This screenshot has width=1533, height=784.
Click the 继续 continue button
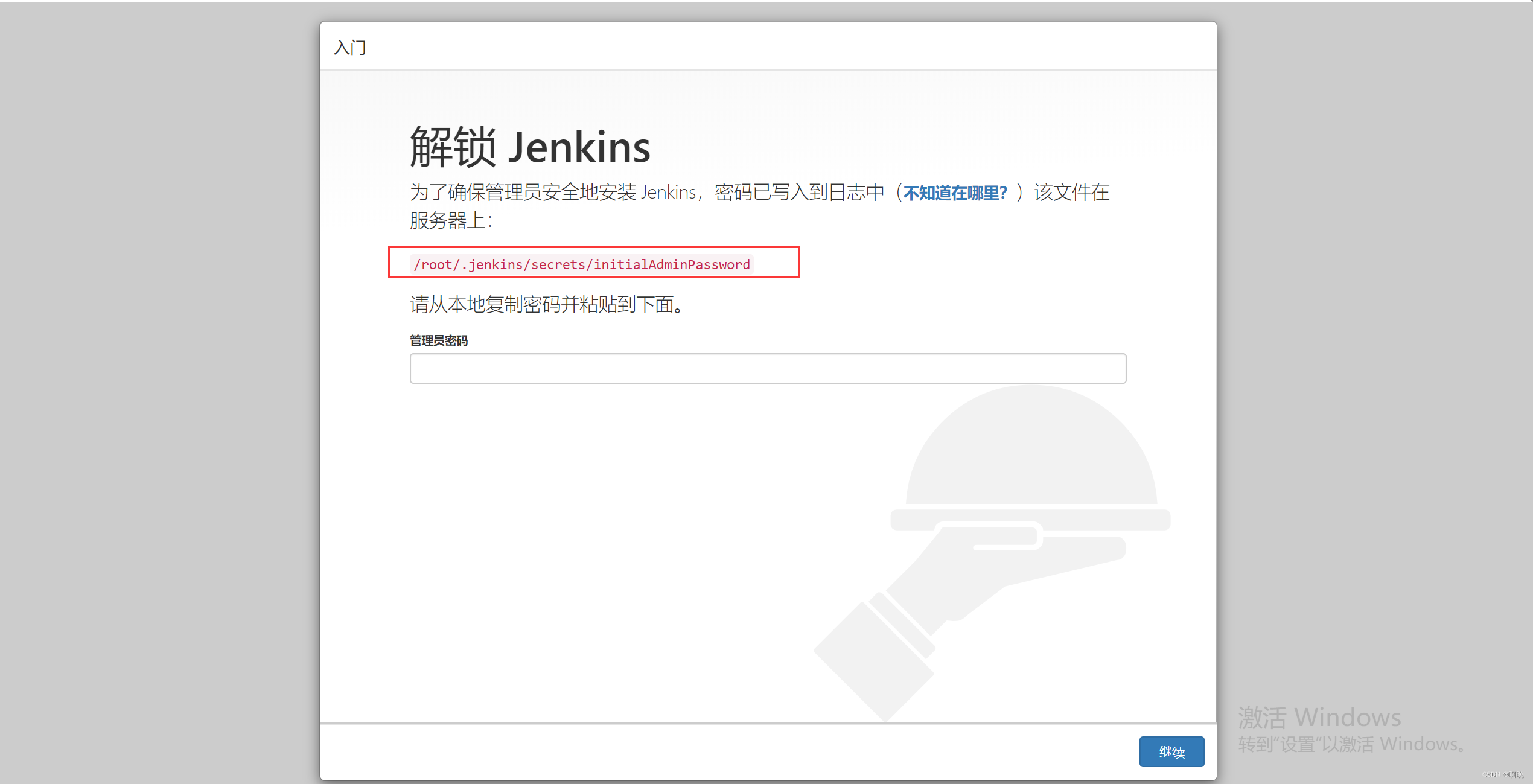(x=1171, y=751)
